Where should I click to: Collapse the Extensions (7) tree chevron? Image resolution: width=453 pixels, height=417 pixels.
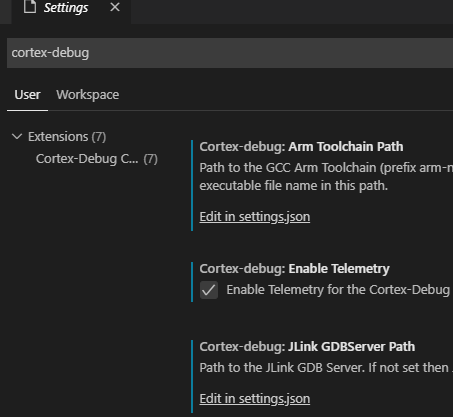(17, 136)
